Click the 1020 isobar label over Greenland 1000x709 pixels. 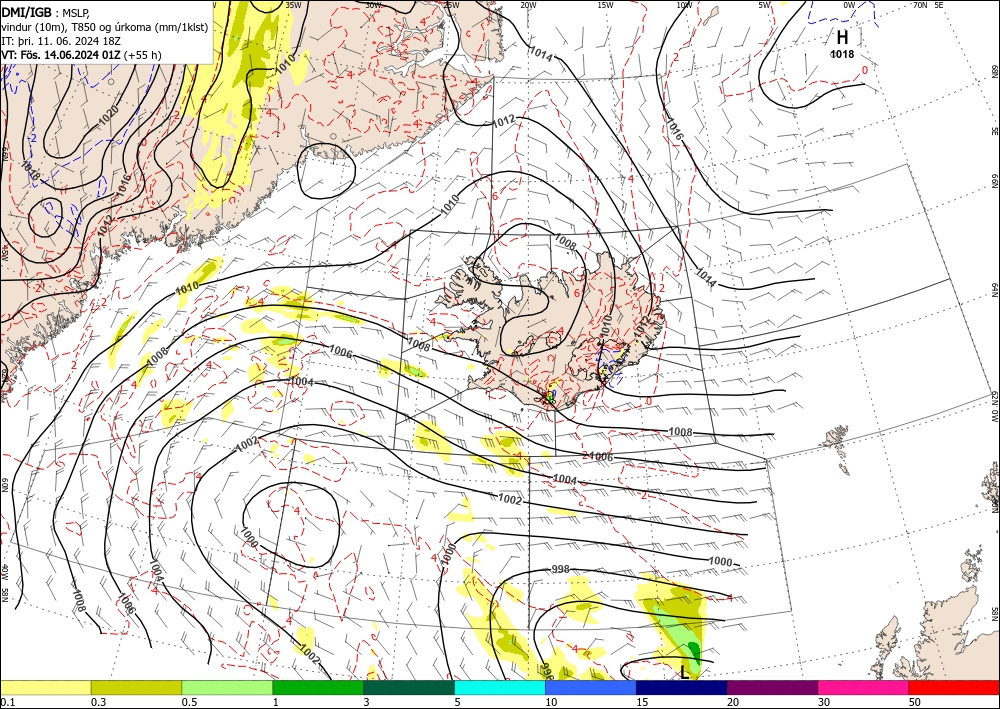coord(108,115)
